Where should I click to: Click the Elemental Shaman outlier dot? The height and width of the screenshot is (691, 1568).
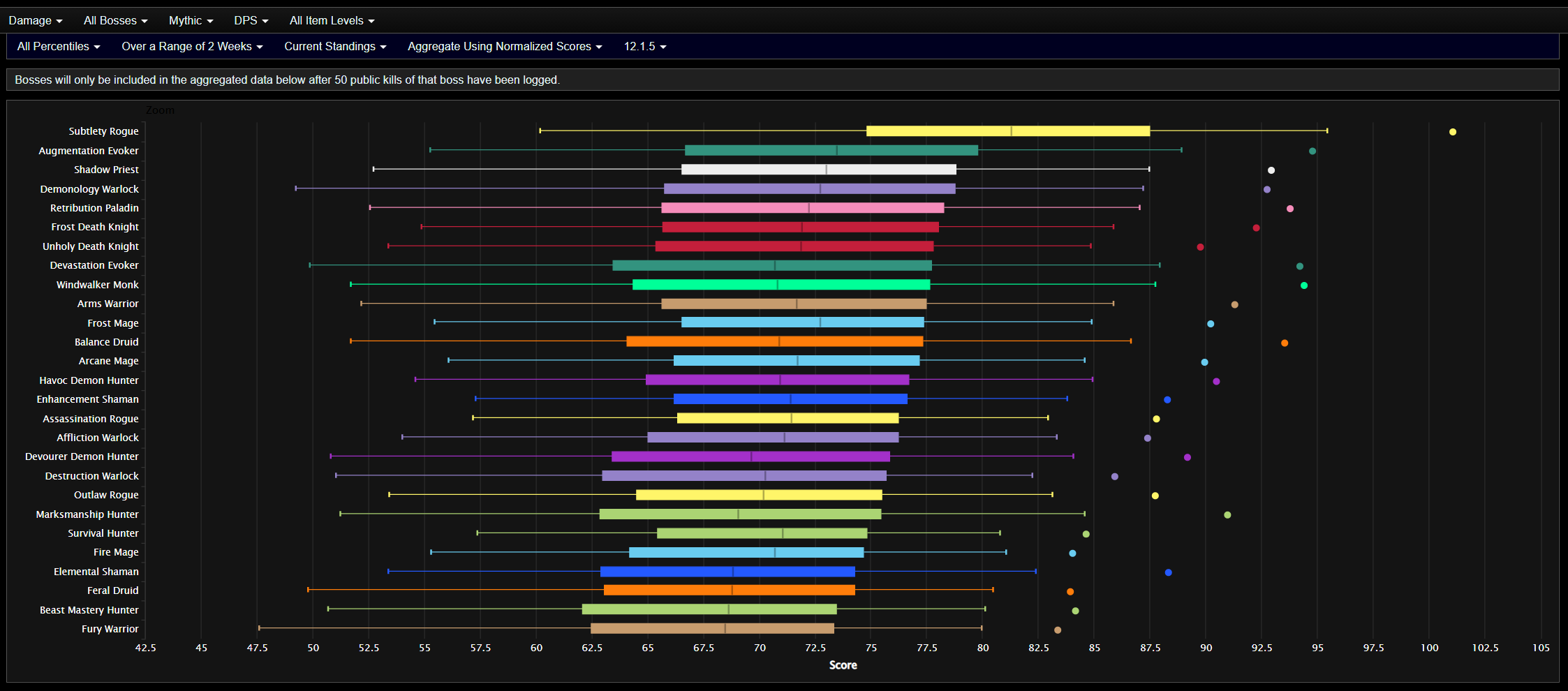pos(1169,572)
